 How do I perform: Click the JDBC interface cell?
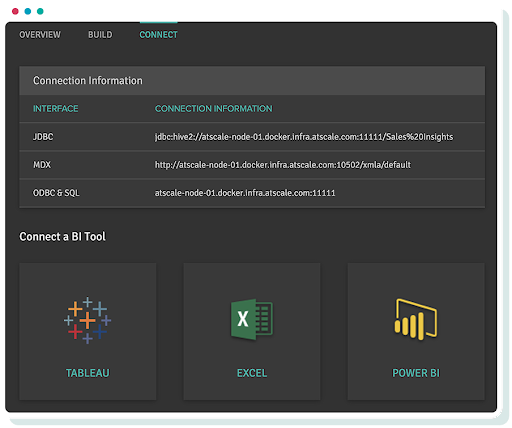[x=43, y=137]
